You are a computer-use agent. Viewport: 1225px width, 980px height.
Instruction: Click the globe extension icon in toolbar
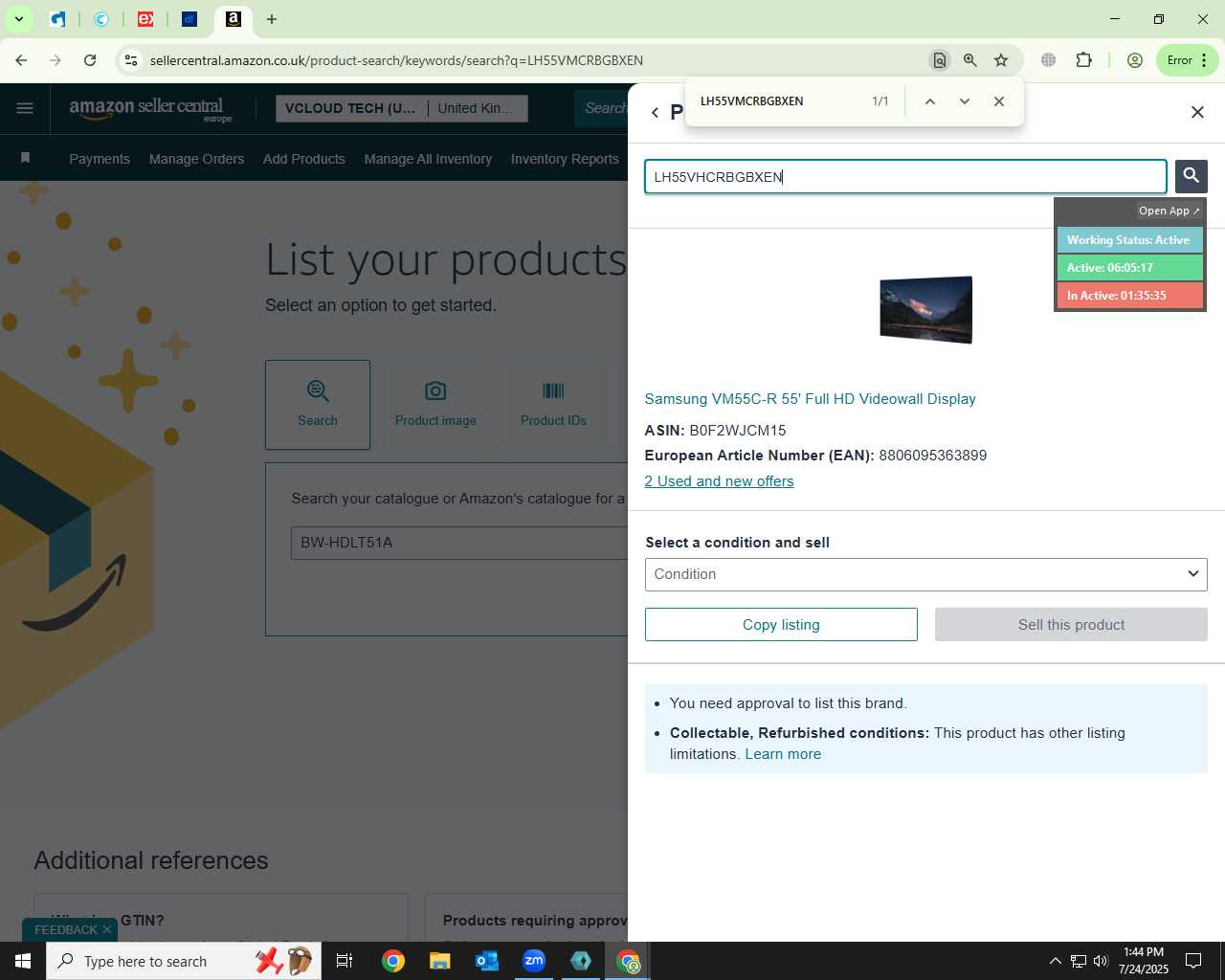[1049, 60]
